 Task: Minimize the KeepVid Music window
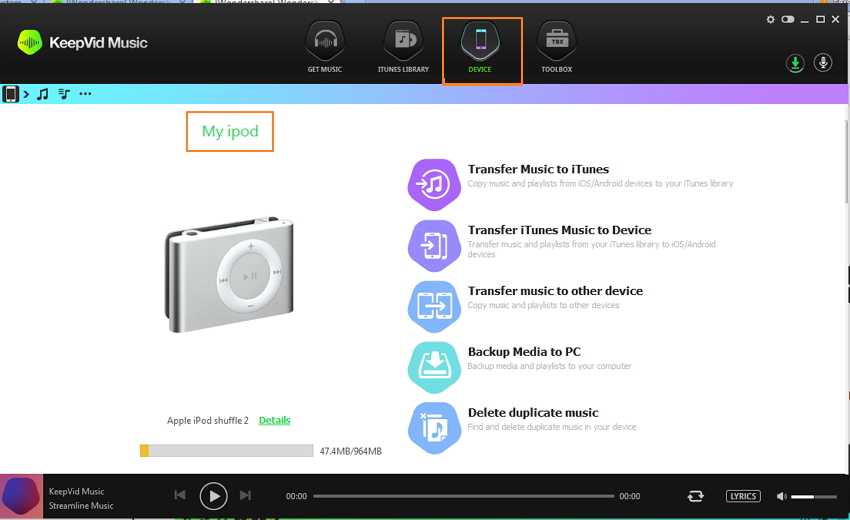click(x=804, y=20)
